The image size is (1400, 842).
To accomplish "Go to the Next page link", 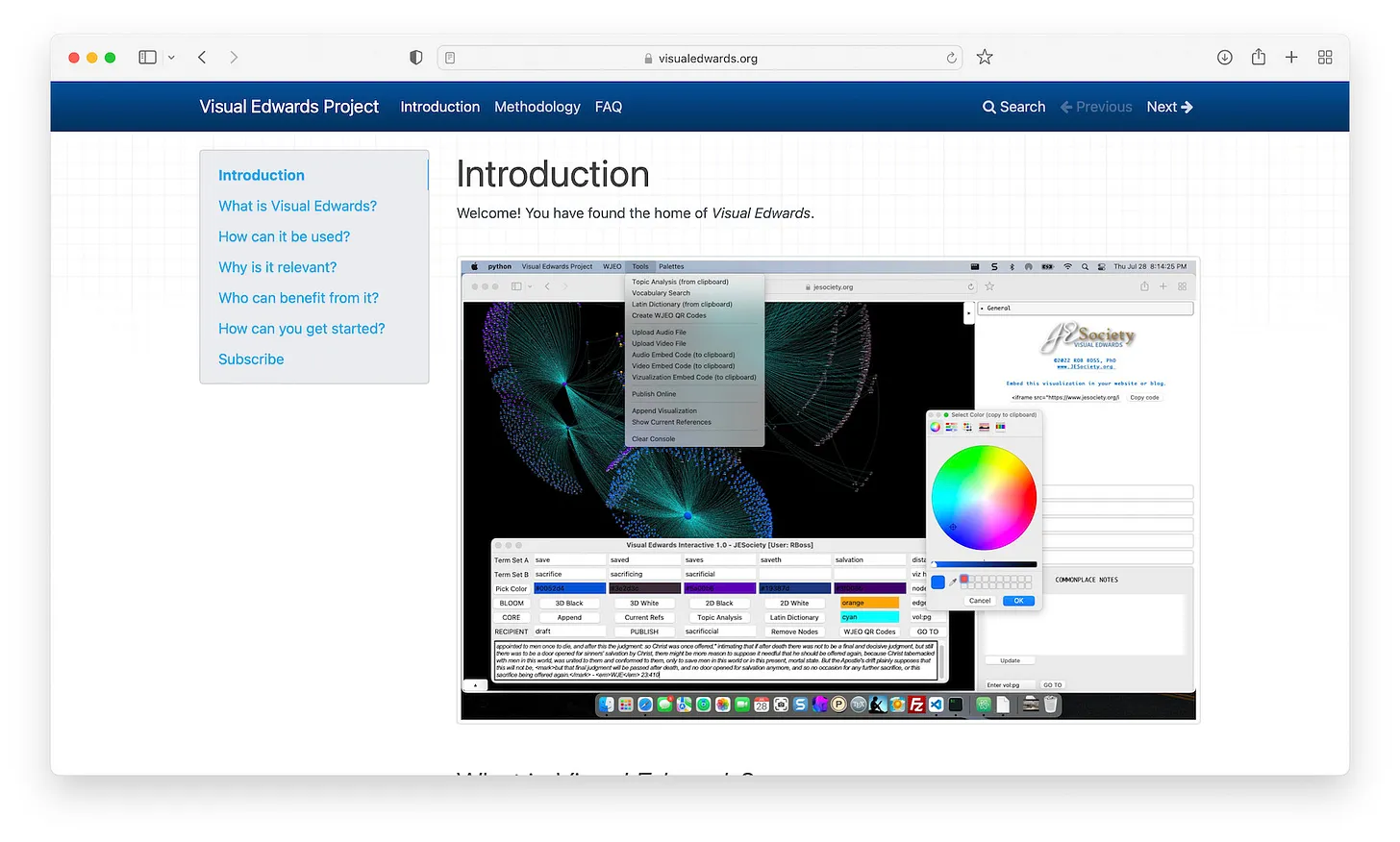I will [x=1169, y=107].
